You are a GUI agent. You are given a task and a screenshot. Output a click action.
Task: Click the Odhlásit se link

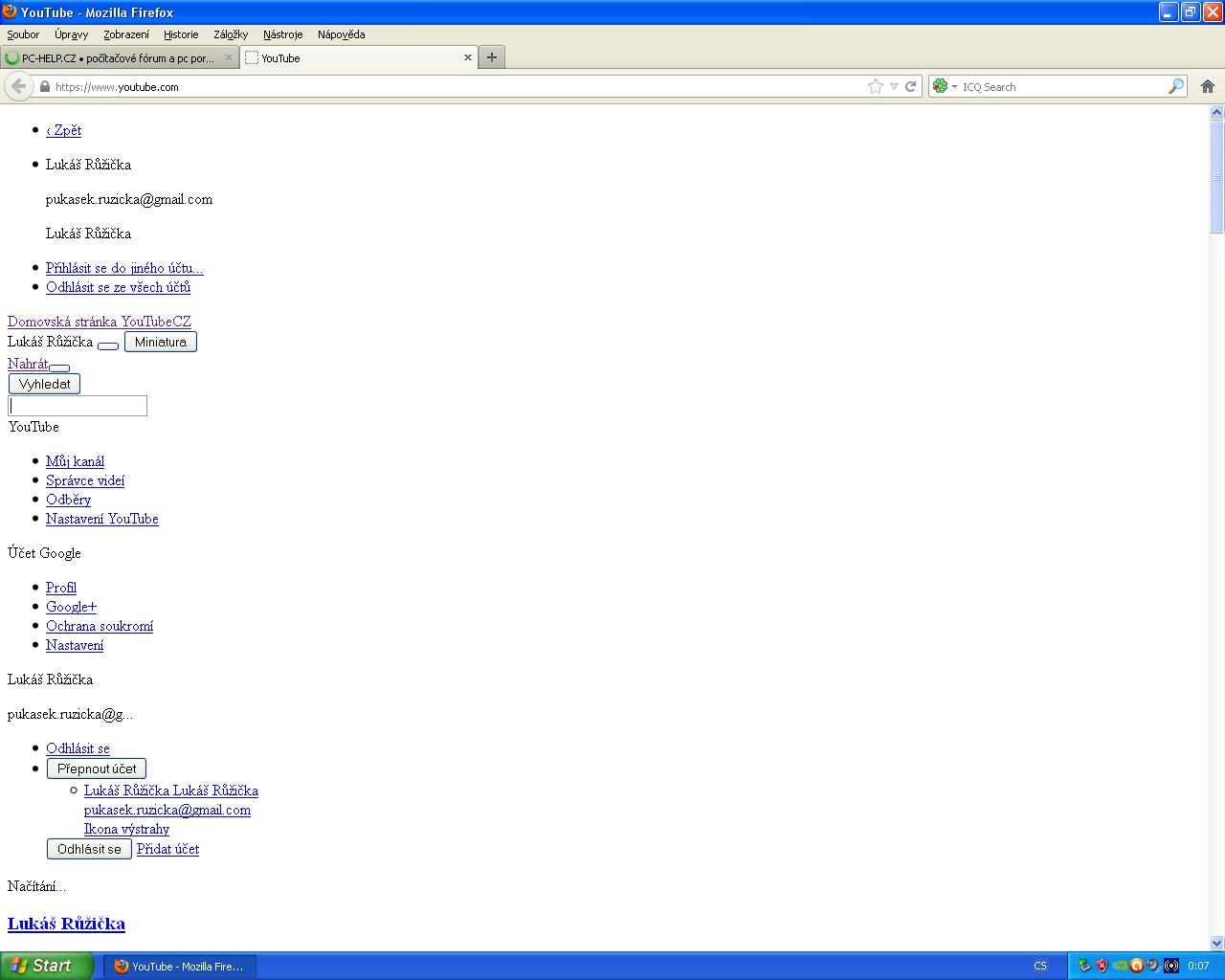[x=78, y=748]
